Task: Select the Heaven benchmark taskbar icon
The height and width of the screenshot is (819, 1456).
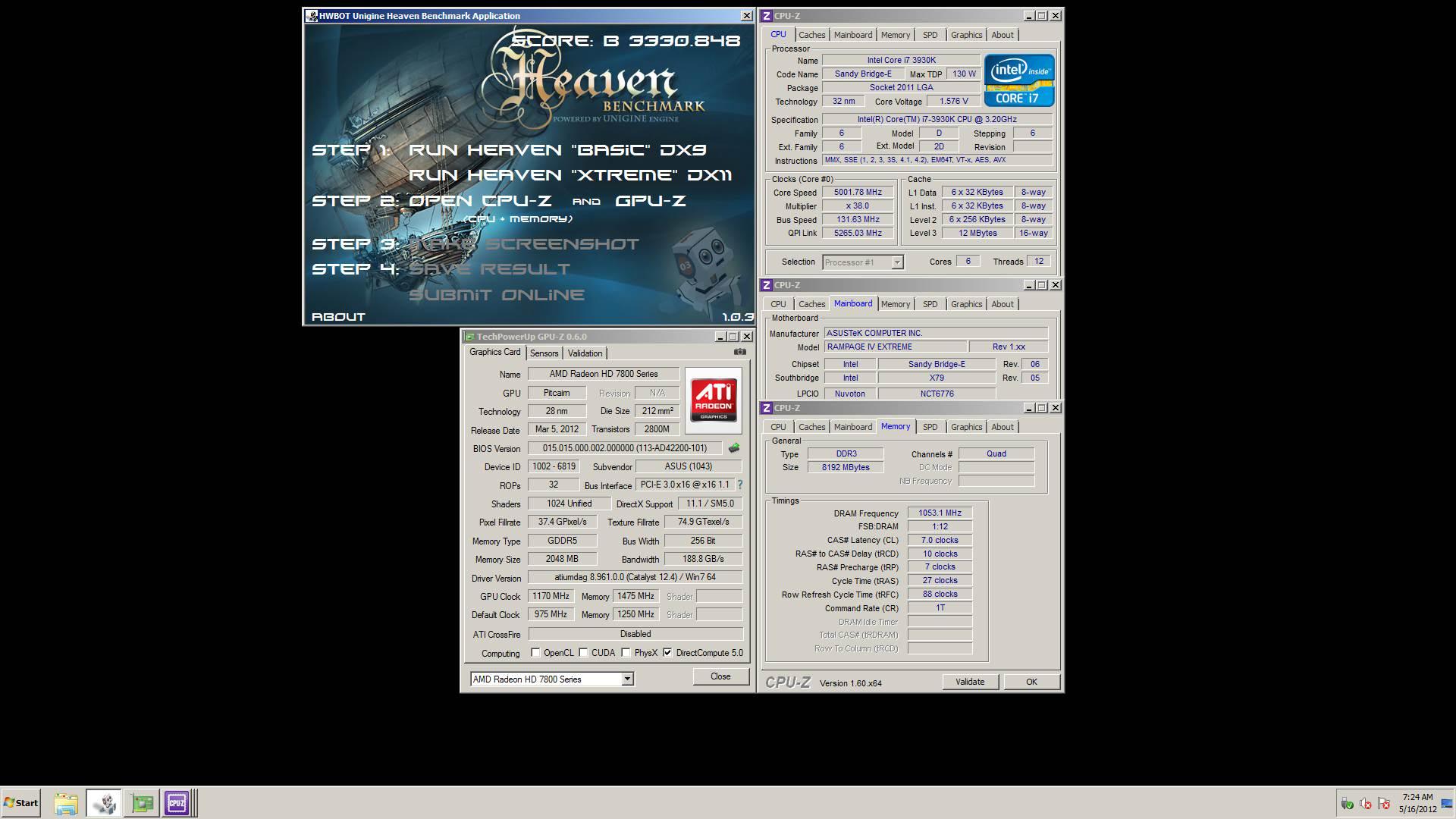Action: click(x=104, y=803)
